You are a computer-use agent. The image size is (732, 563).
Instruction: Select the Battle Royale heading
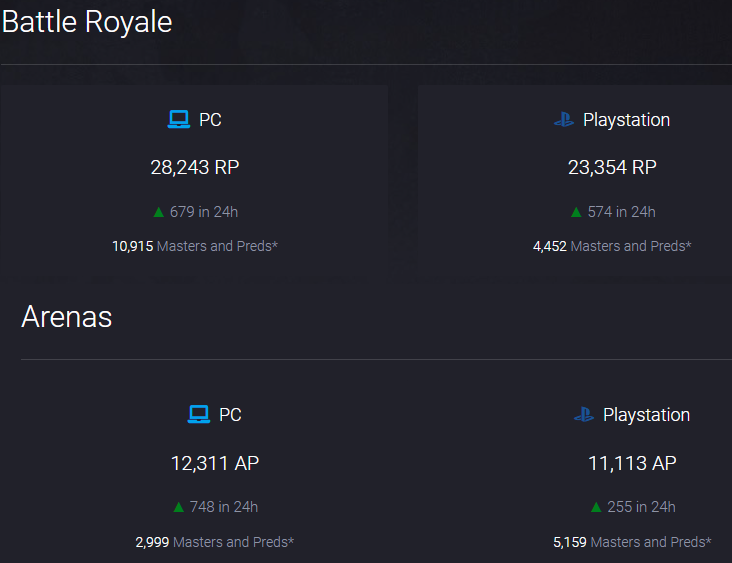[87, 22]
